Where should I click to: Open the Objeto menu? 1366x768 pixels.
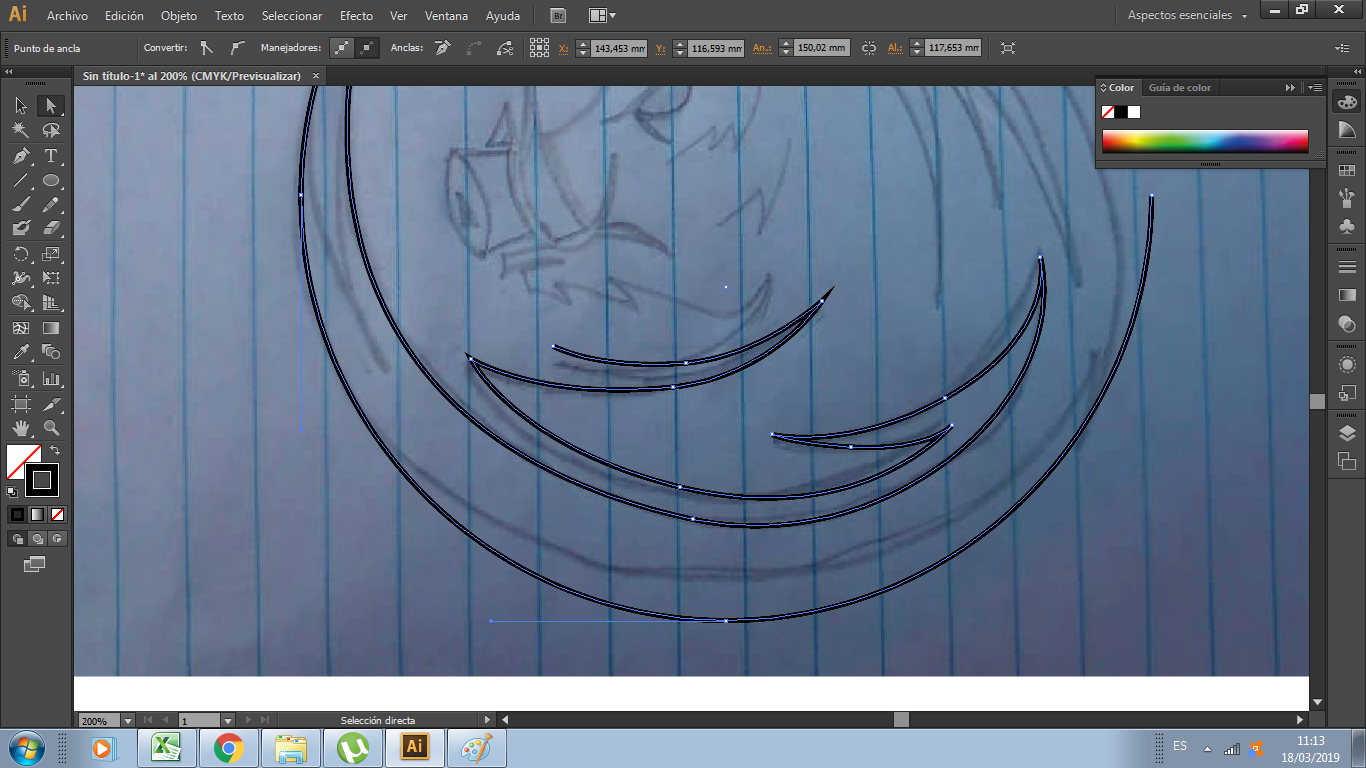click(x=179, y=16)
